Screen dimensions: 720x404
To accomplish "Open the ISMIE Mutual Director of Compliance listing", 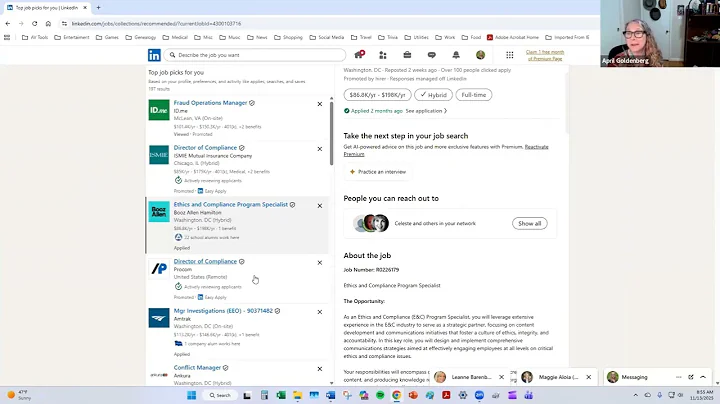I will pos(205,147).
